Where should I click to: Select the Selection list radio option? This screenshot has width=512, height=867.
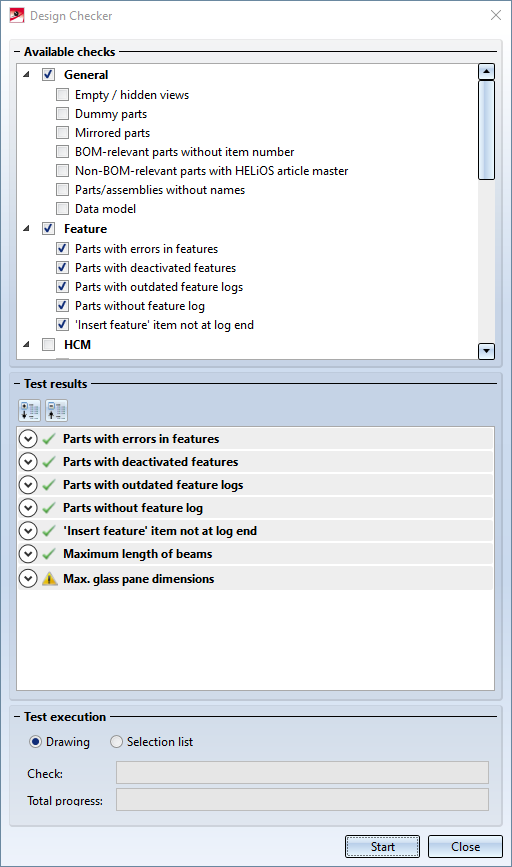116,741
